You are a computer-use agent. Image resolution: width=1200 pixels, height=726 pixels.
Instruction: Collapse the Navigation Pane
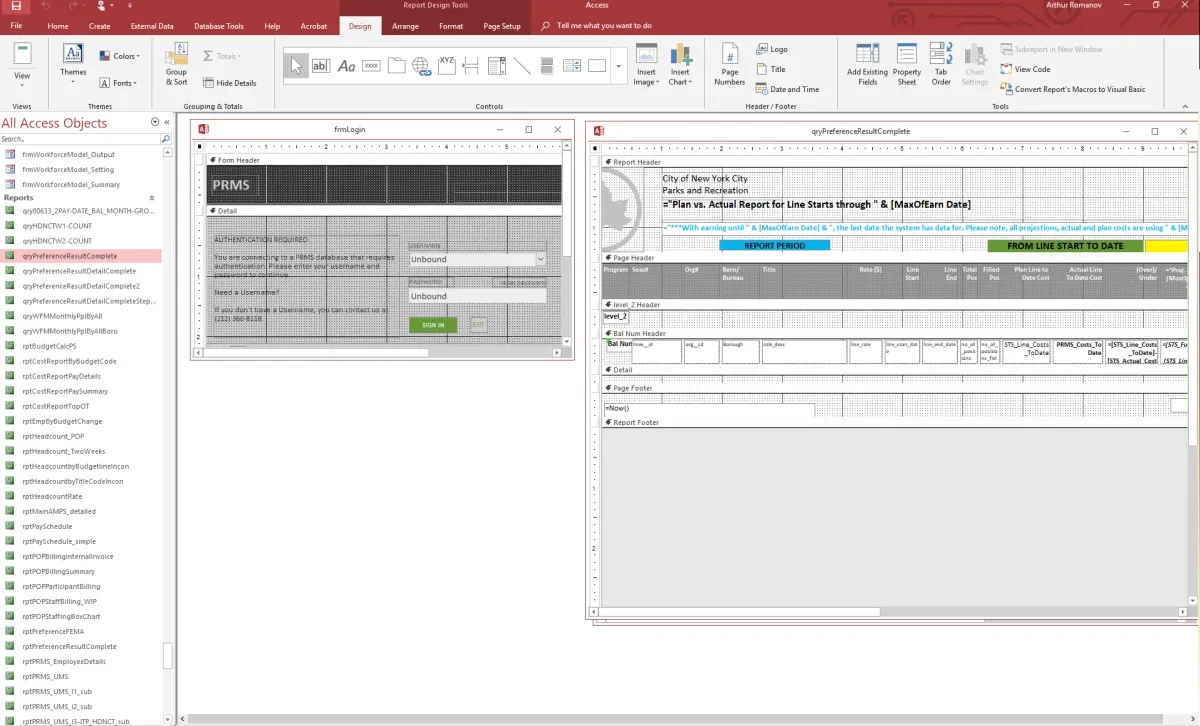166,122
